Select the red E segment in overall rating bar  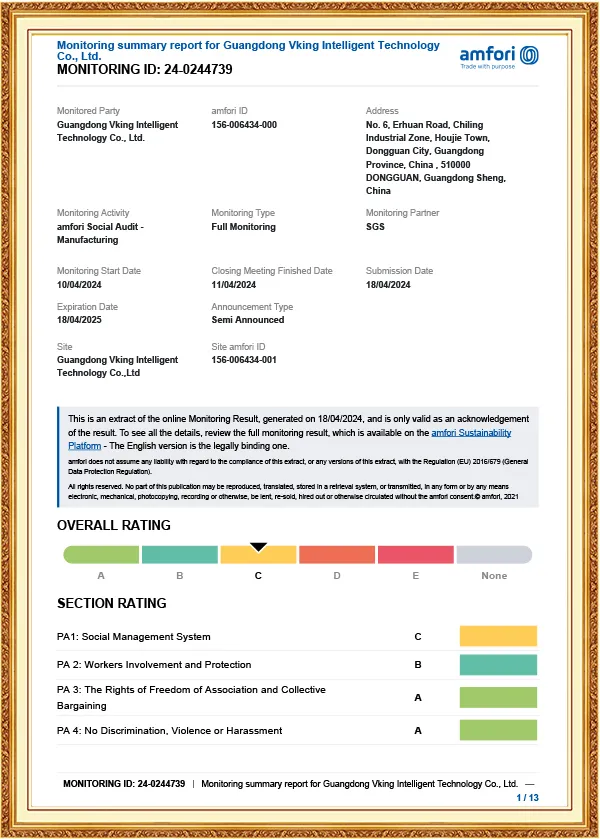[x=415, y=555]
